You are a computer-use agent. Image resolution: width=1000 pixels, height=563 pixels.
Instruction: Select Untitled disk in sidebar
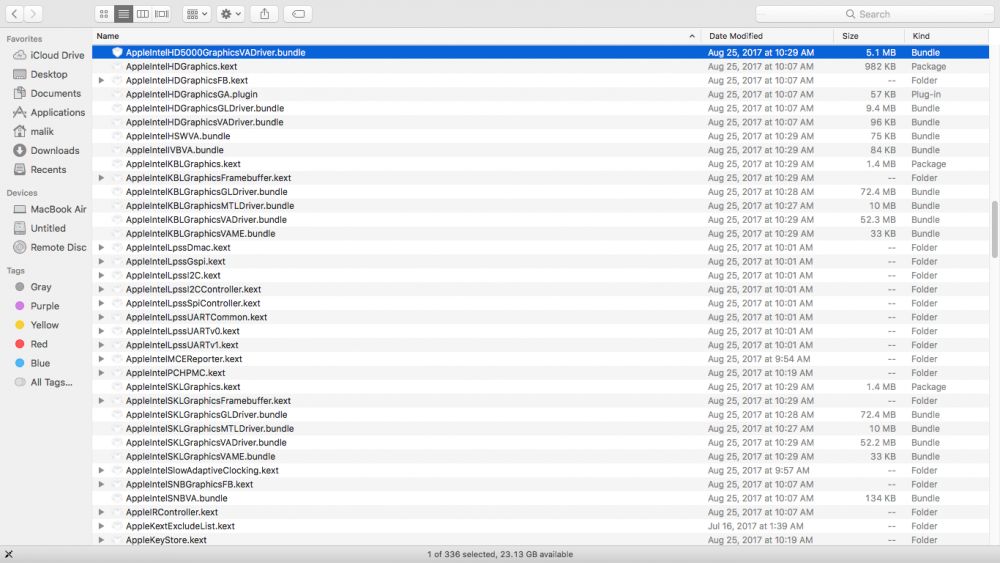click(40, 228)
